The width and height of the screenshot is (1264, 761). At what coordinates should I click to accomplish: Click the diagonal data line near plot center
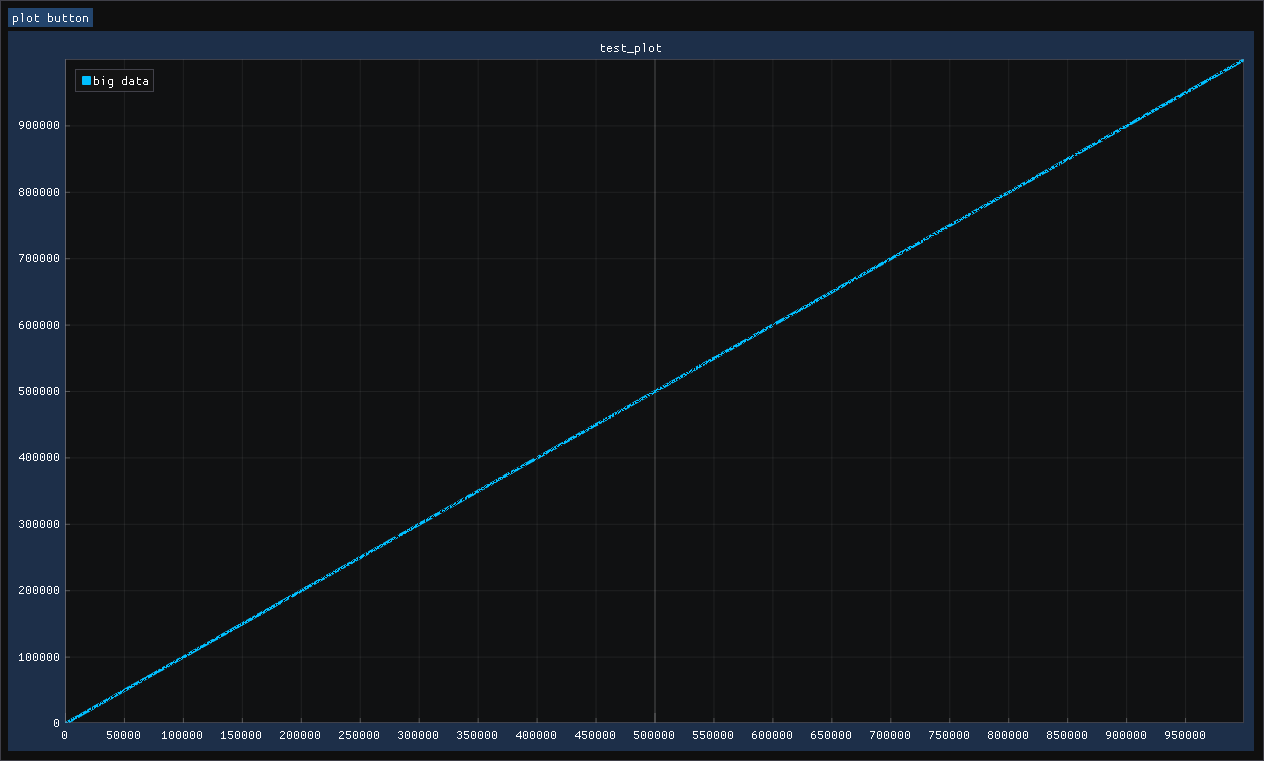[653, 391]
